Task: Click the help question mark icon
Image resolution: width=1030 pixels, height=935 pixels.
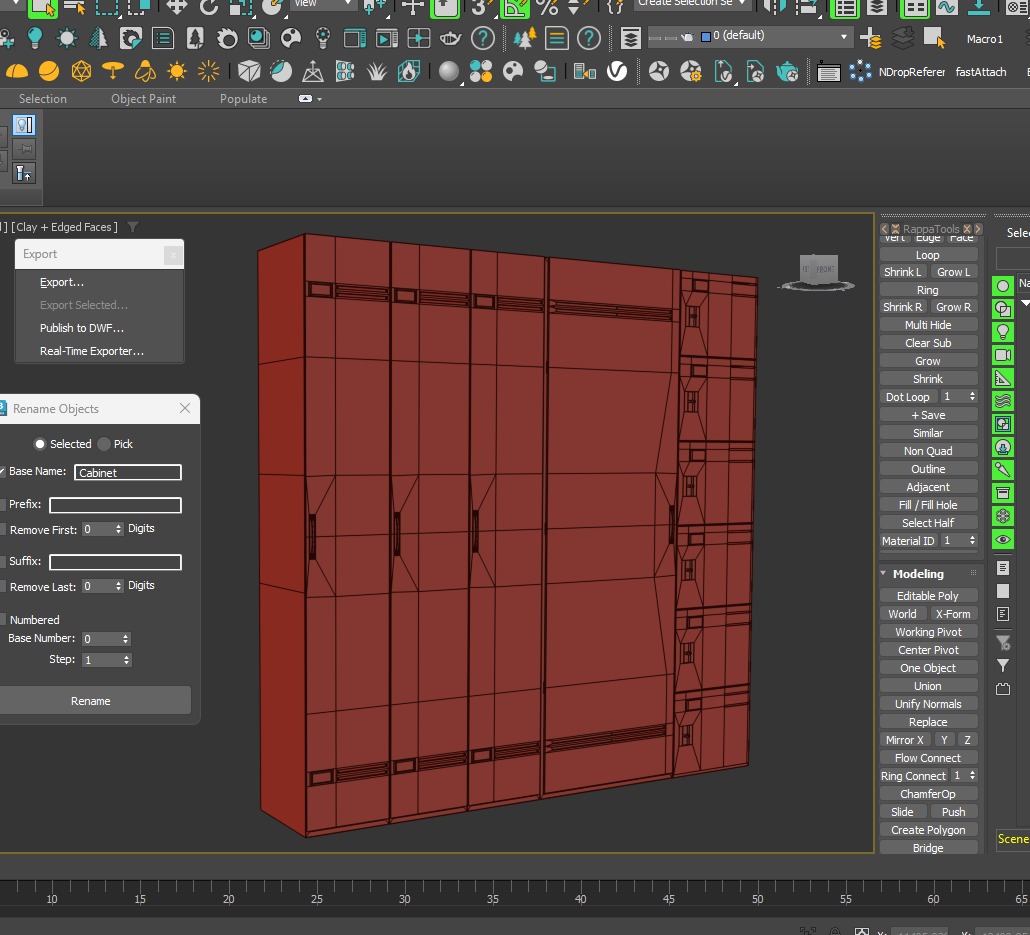Action: coord(483,39)
